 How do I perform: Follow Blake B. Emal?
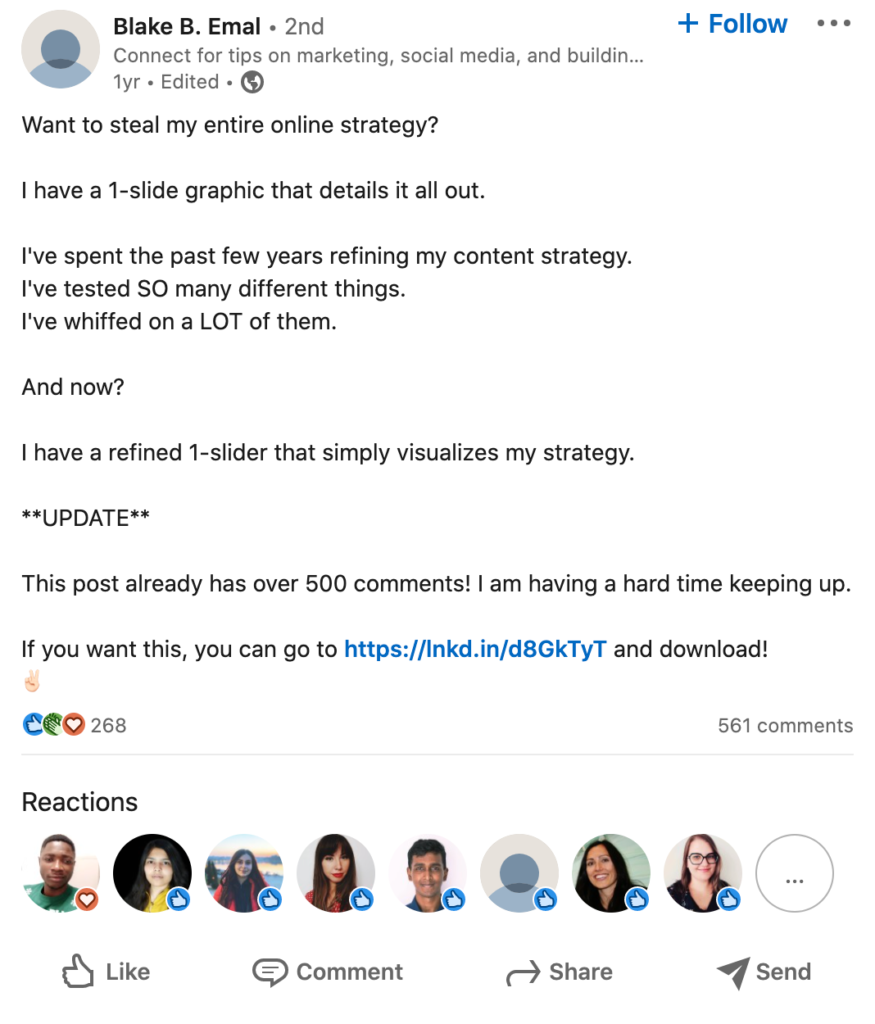tap(732, 24)
